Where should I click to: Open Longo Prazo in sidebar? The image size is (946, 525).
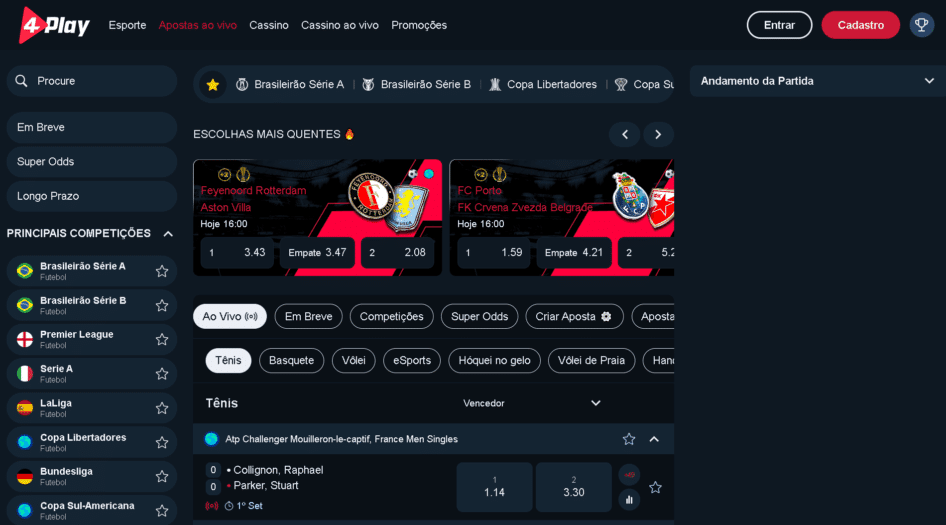point(92,196)
